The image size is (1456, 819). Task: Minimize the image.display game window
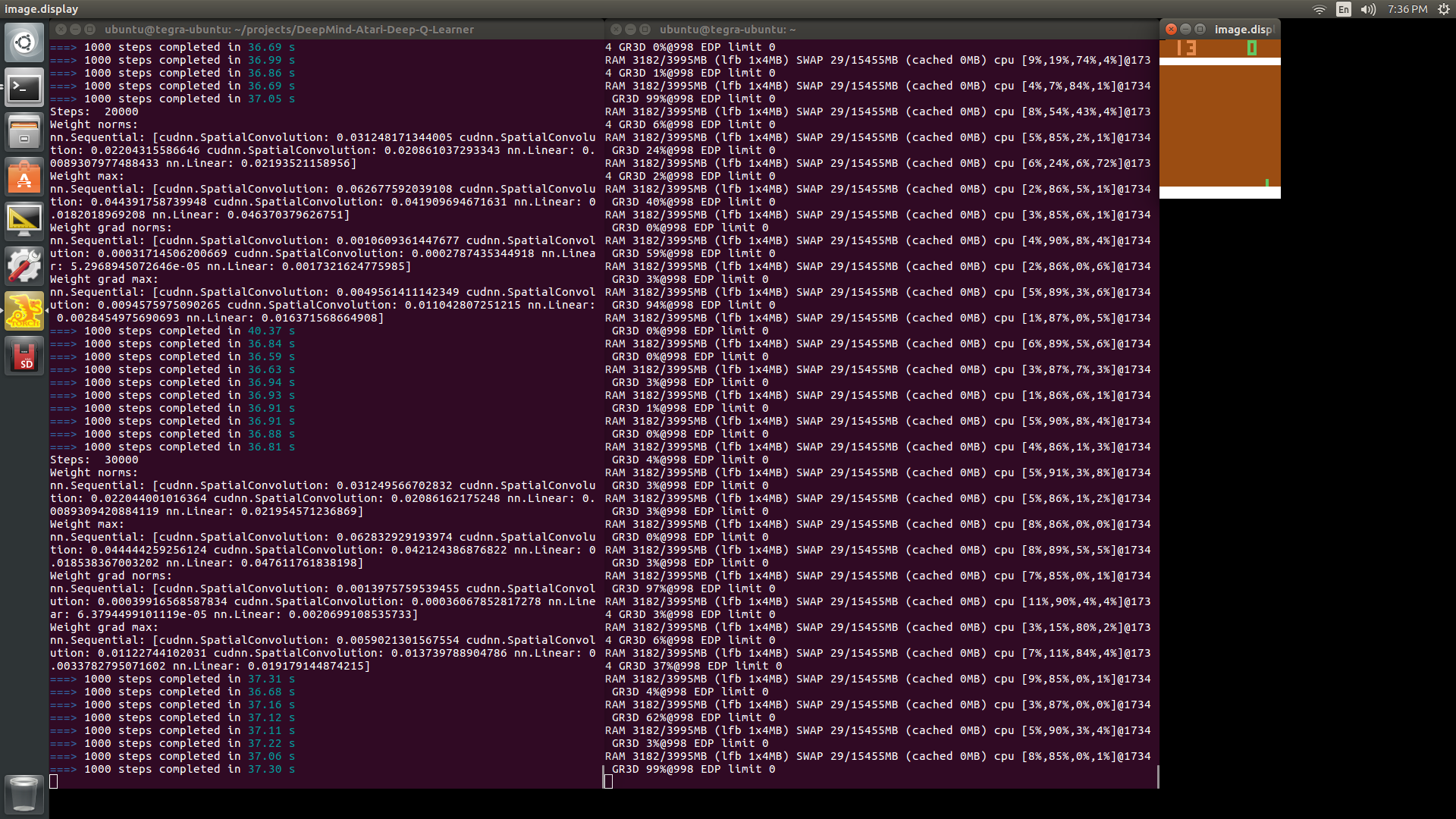pos(1185,29)
